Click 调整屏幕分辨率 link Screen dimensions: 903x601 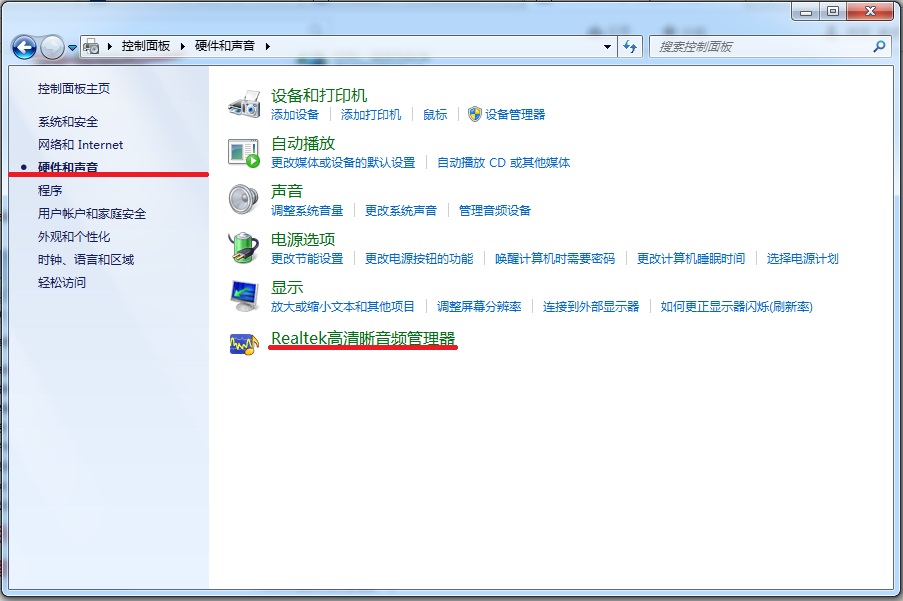[479, 307]
